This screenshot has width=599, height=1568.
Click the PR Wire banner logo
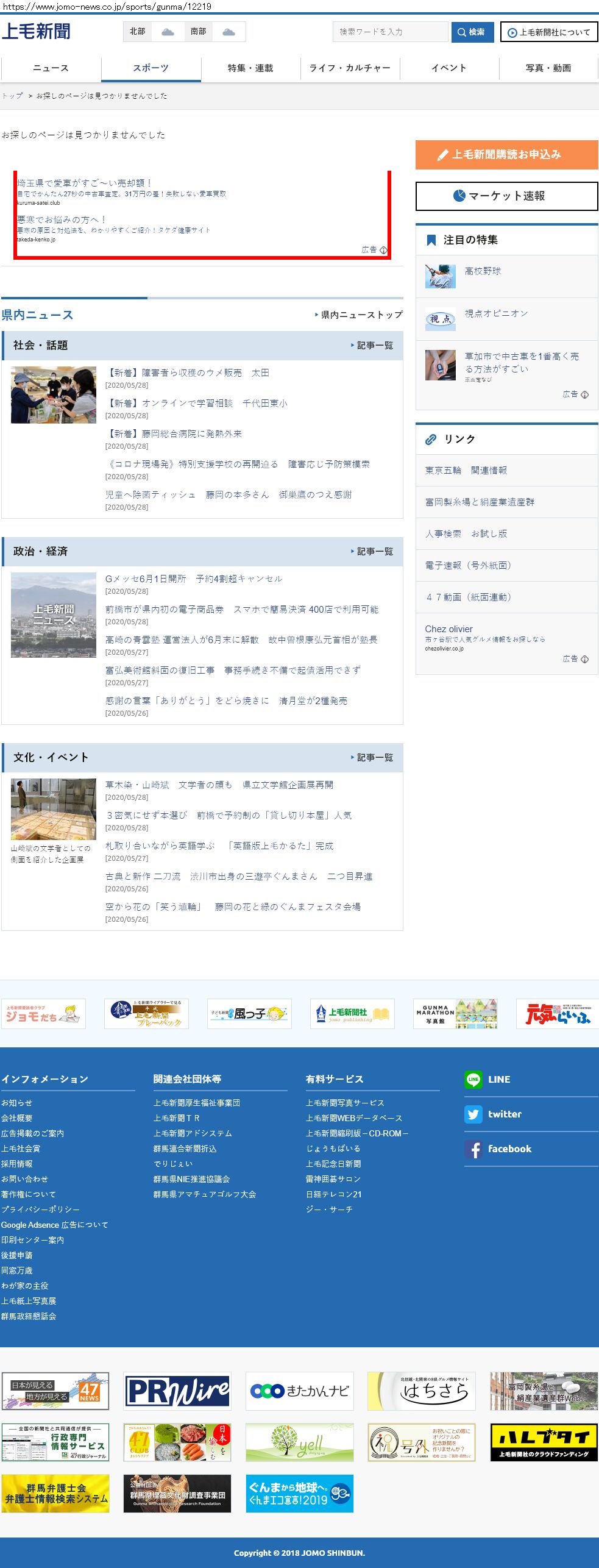[x=177, y=1391]
